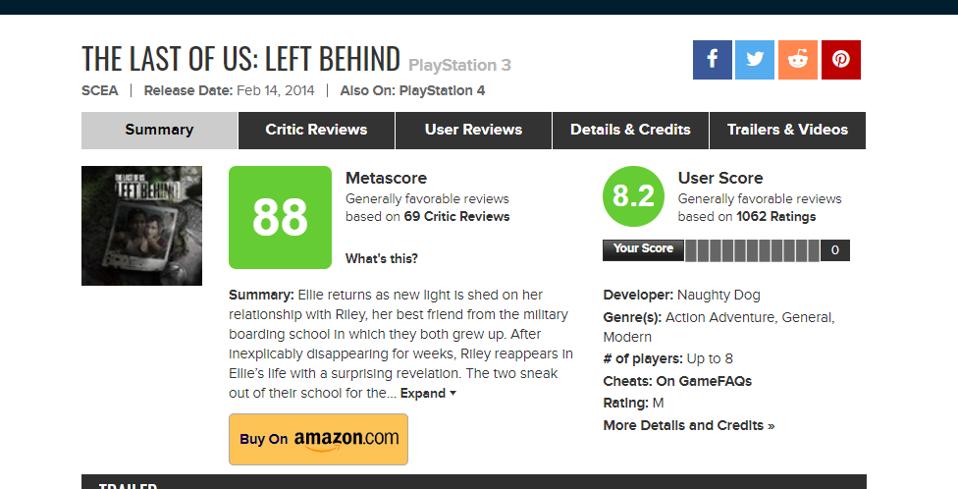The width and height of the screenshot is (958, 489).
Task: Switch to the User Reviews tab
Action: pyautogui.click(x=473, y=130)
